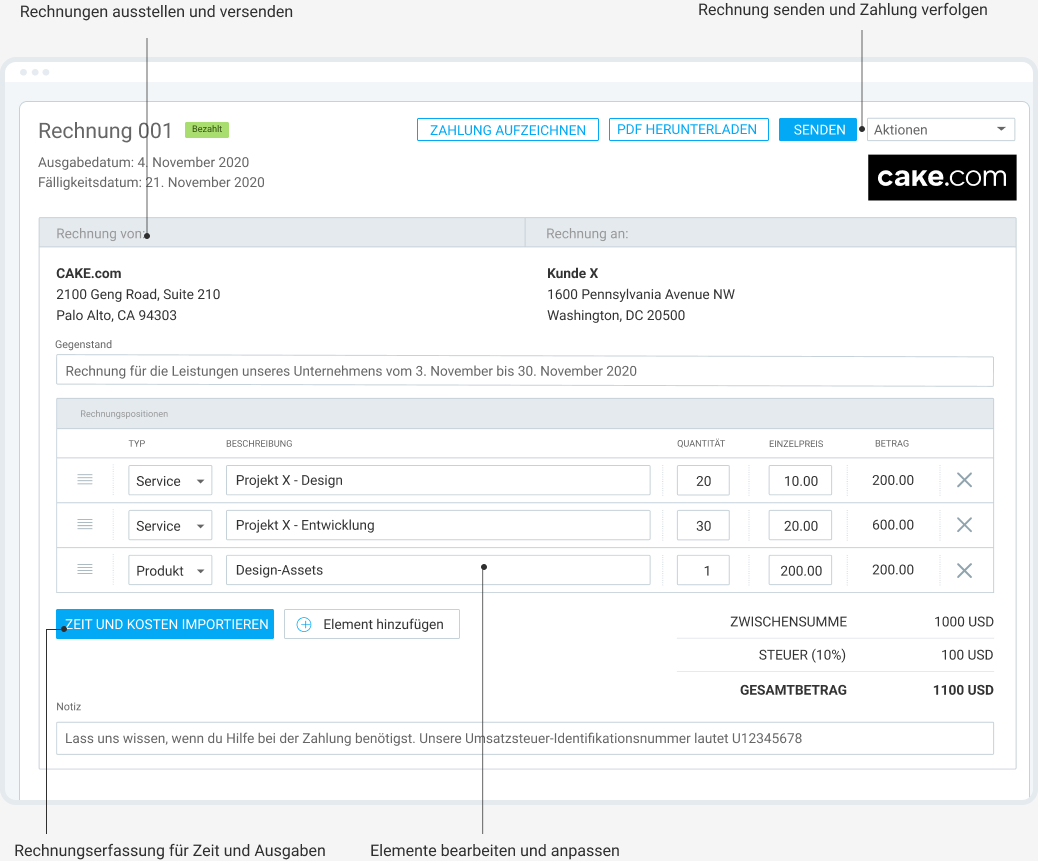Click ZAHLUNG AUFZEICHNEN

(507, 129)
